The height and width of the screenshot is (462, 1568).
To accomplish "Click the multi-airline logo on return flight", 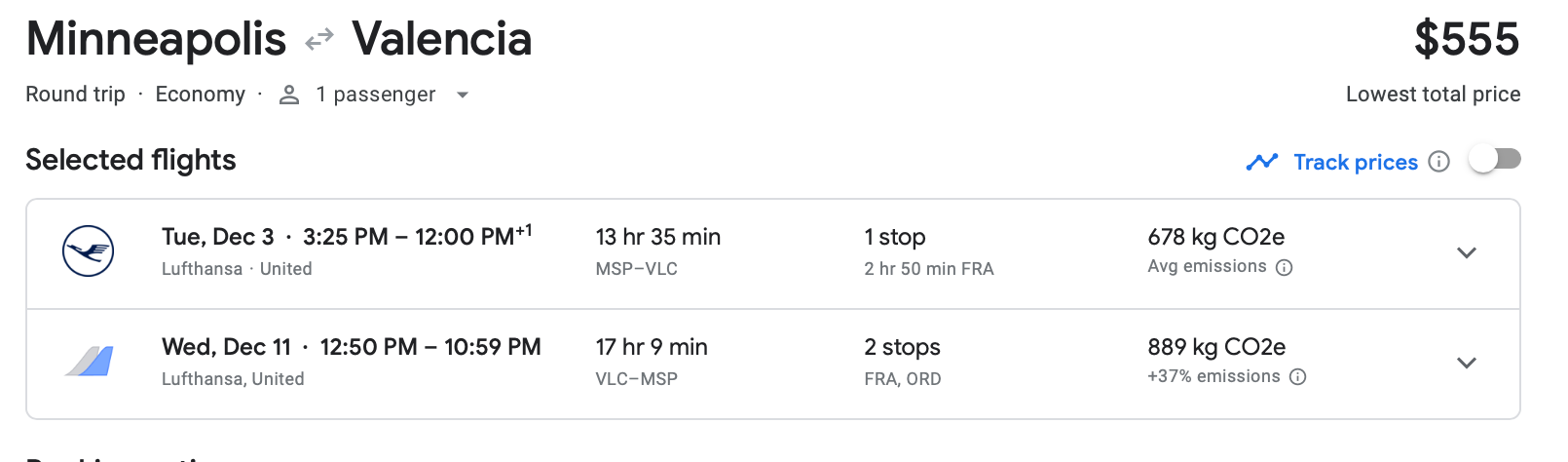I will (x=90, y=362).
